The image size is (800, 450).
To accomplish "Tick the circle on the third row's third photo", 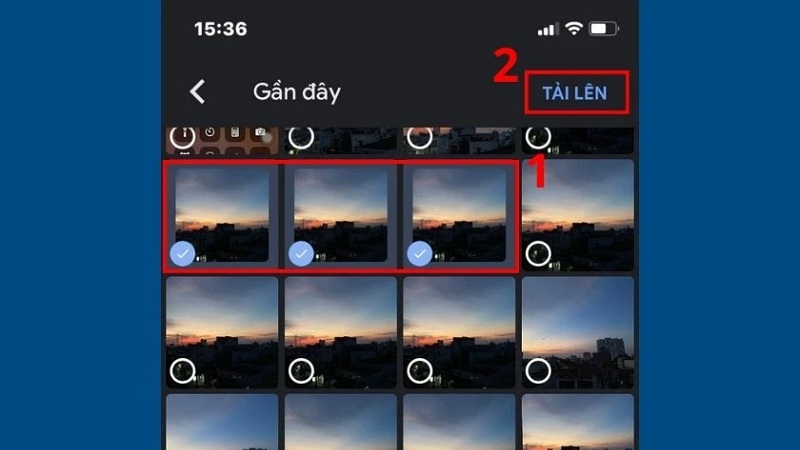I will coord(419,371).
